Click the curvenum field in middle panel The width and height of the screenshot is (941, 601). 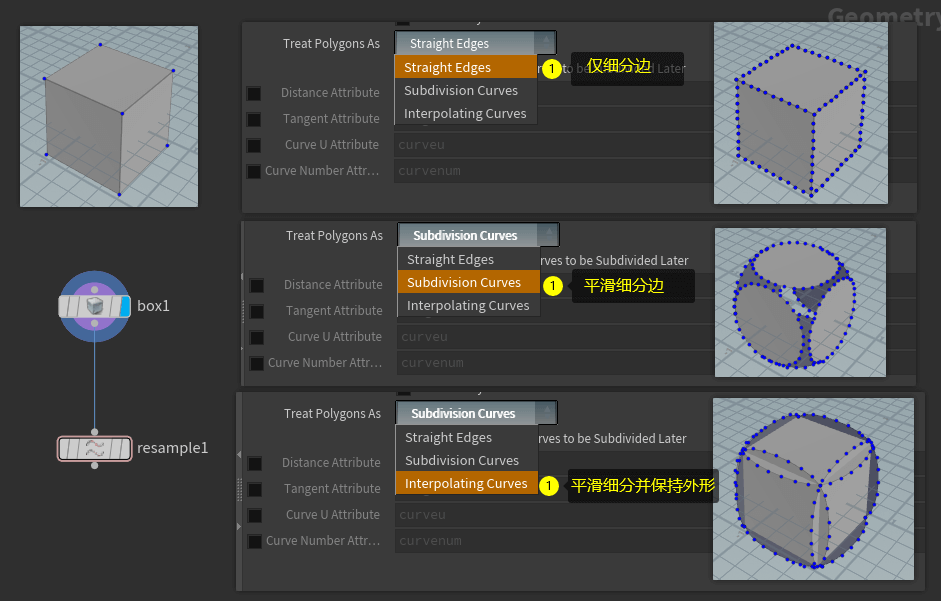click(x=556, y=363)
